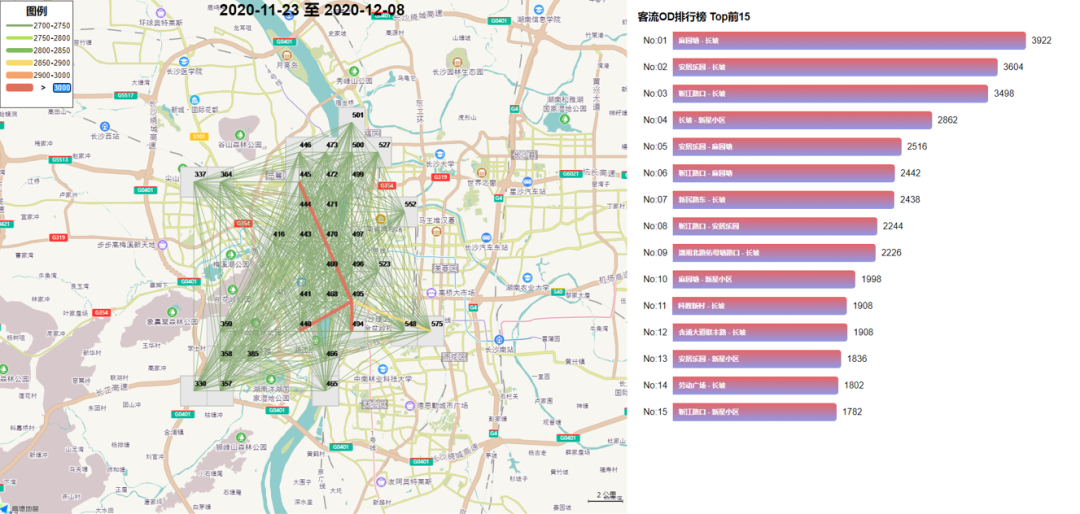Click the 客流OD排行榜 Top前15 heading
Viewport: 1080px width, 514px height.
(694, 17)
